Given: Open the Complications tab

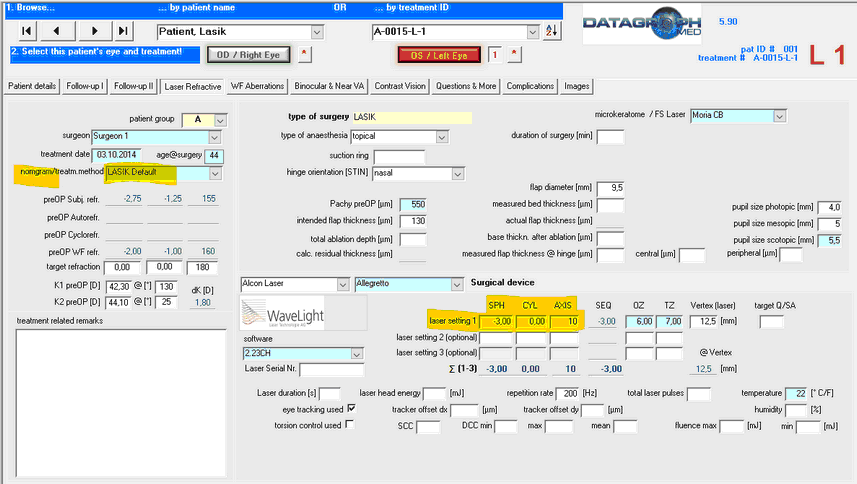Looking at the screenshot, I should [x=530, y=86].
